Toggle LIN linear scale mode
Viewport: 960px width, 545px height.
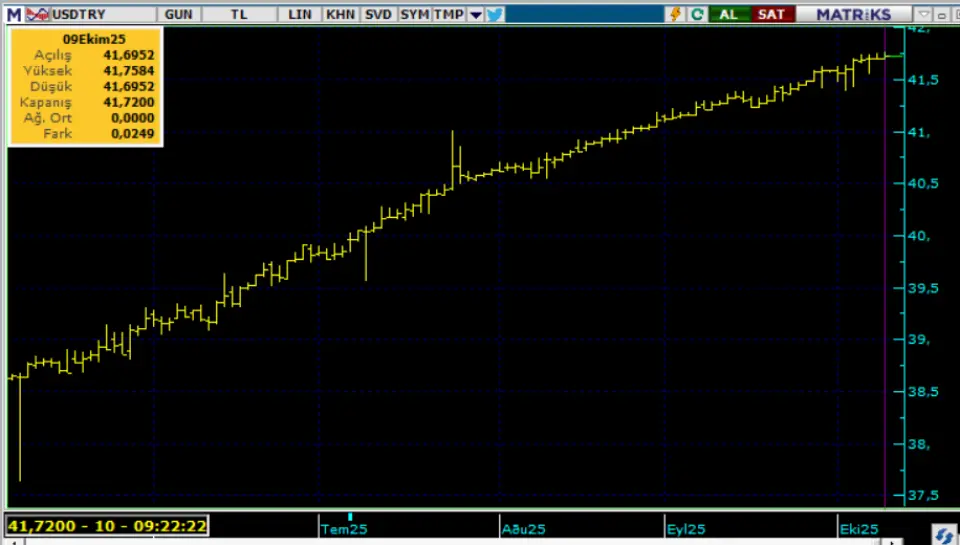pos(300,14)
